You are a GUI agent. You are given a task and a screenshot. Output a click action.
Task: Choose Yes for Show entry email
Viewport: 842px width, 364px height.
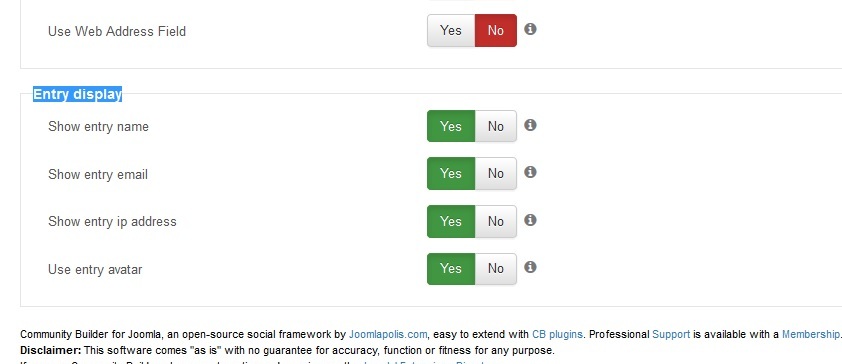(x=451, y=173)
